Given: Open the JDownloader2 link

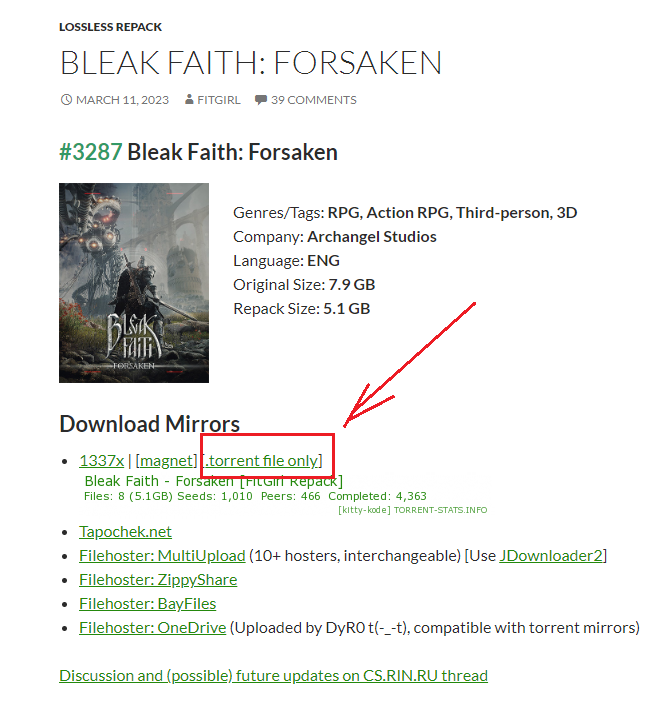Looking at the screenshot, I should [551, 556].
